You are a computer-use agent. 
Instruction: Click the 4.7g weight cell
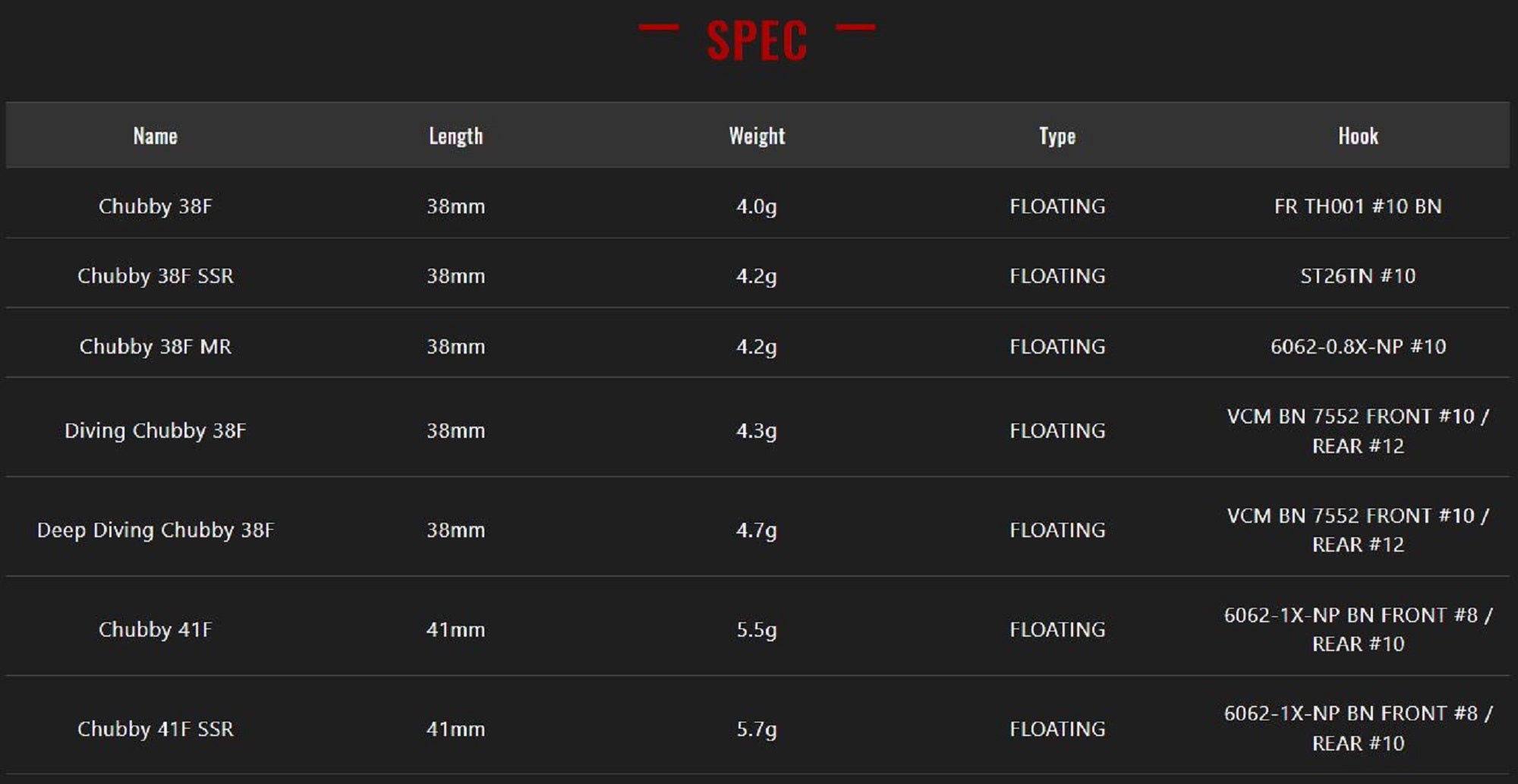tap(757, 531)
